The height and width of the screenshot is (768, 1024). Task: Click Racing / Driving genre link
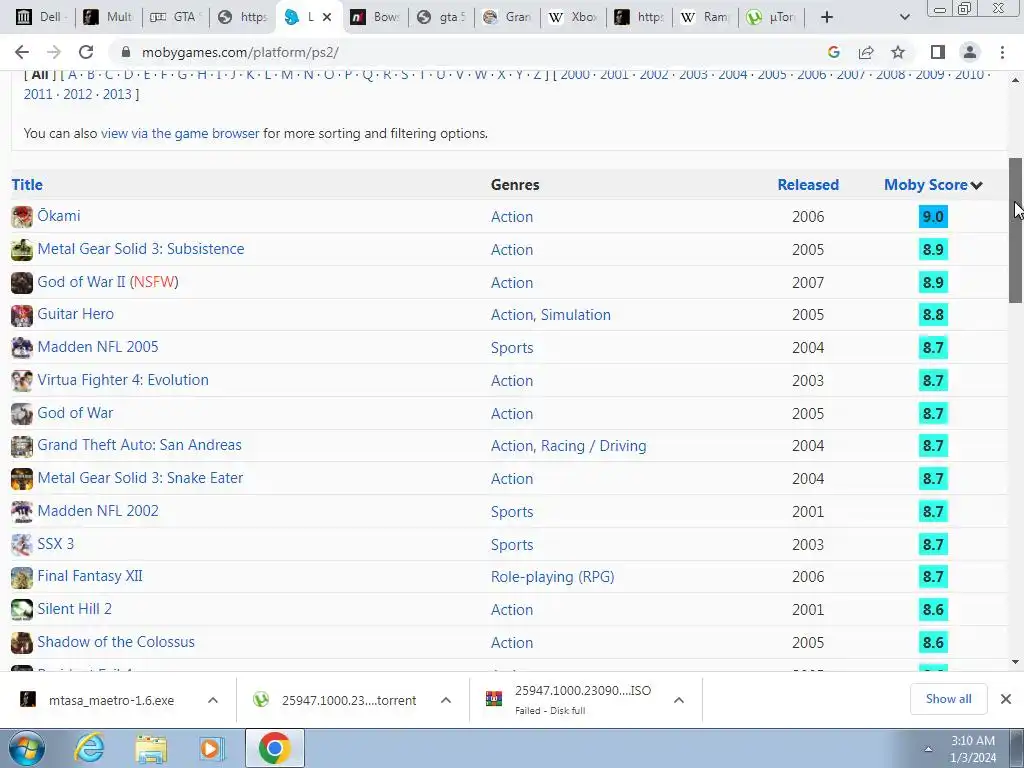pos(593,446)
